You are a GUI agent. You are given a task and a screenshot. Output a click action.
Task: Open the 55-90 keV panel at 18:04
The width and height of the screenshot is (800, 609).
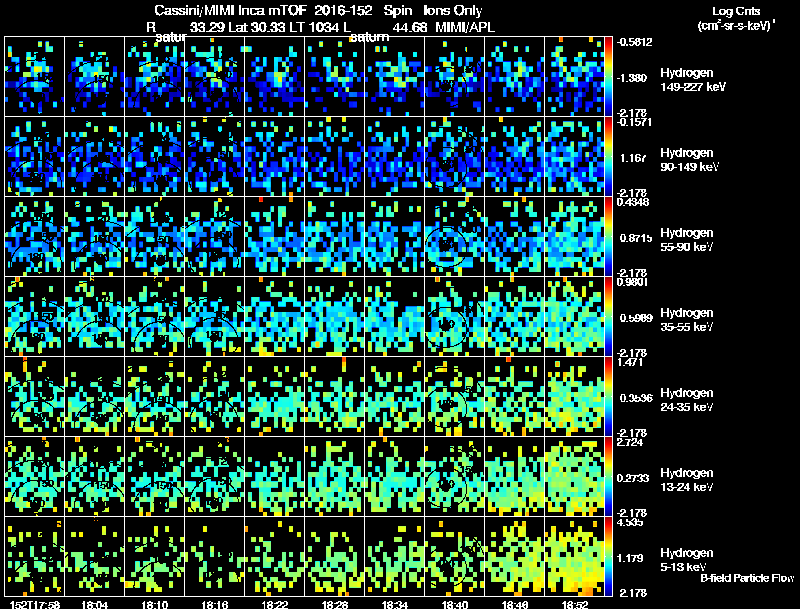click(94, 237)
